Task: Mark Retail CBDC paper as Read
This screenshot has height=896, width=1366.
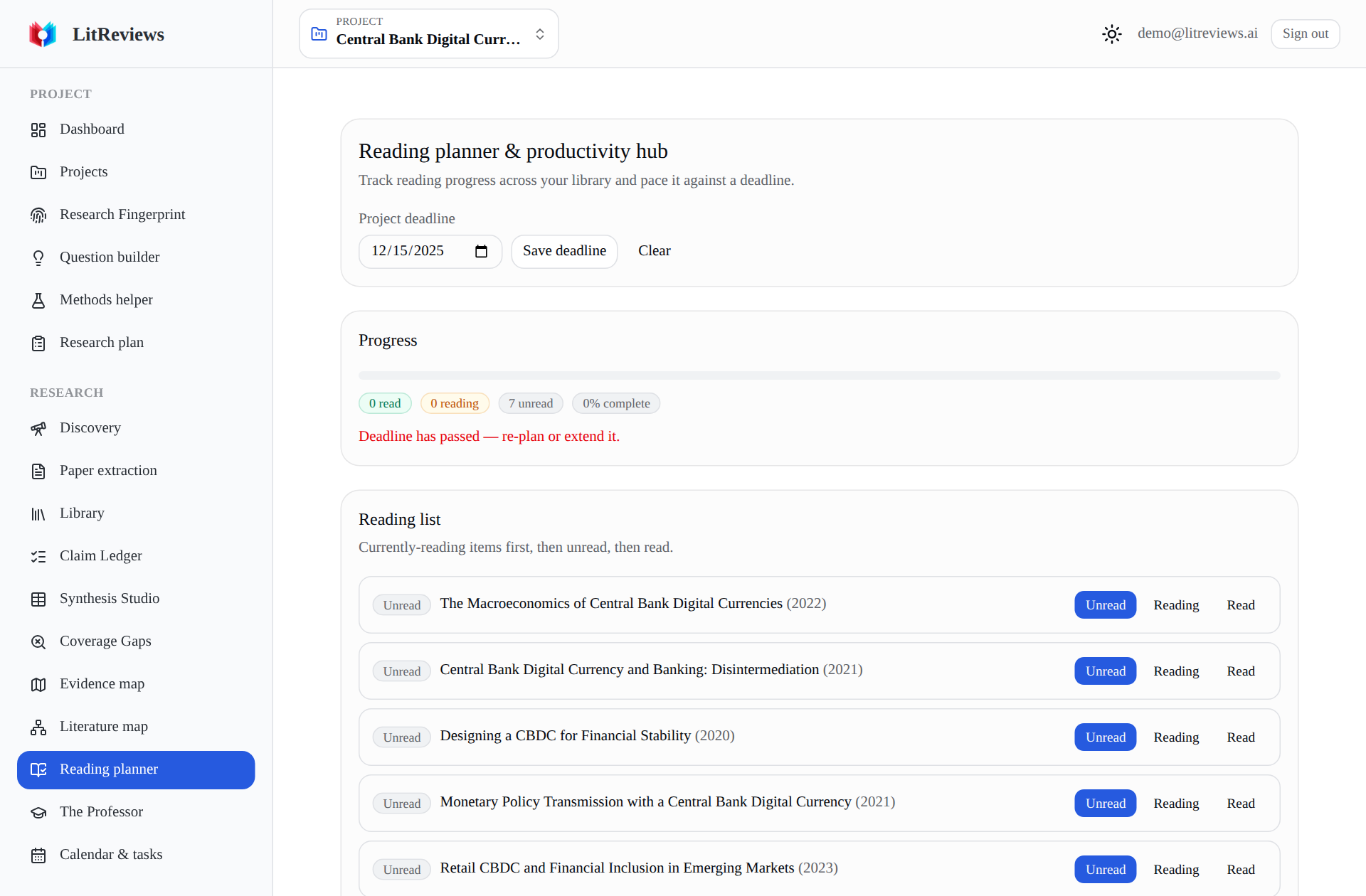Action: [x=1240, y=870]
